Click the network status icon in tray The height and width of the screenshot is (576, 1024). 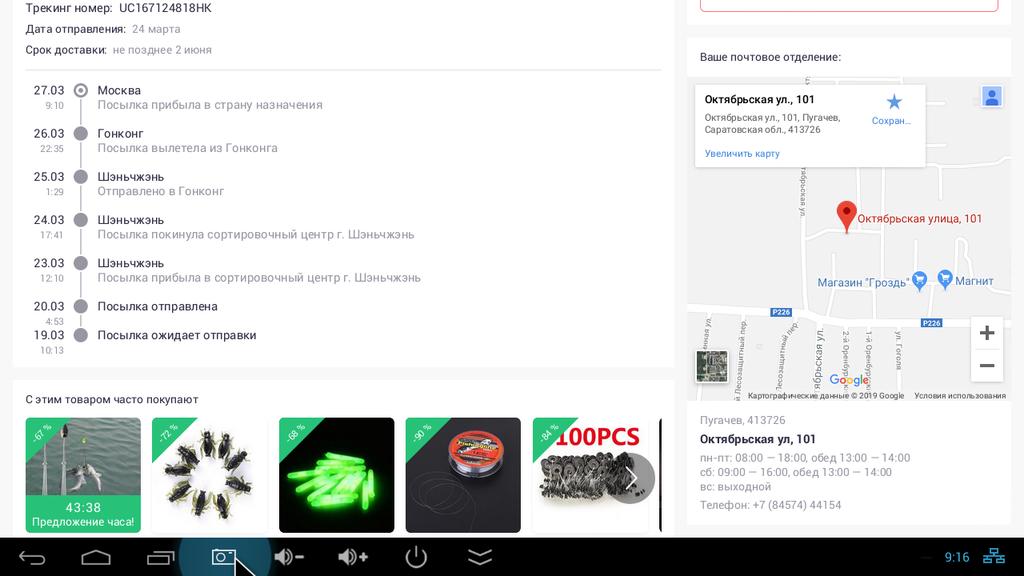point(995,557)
